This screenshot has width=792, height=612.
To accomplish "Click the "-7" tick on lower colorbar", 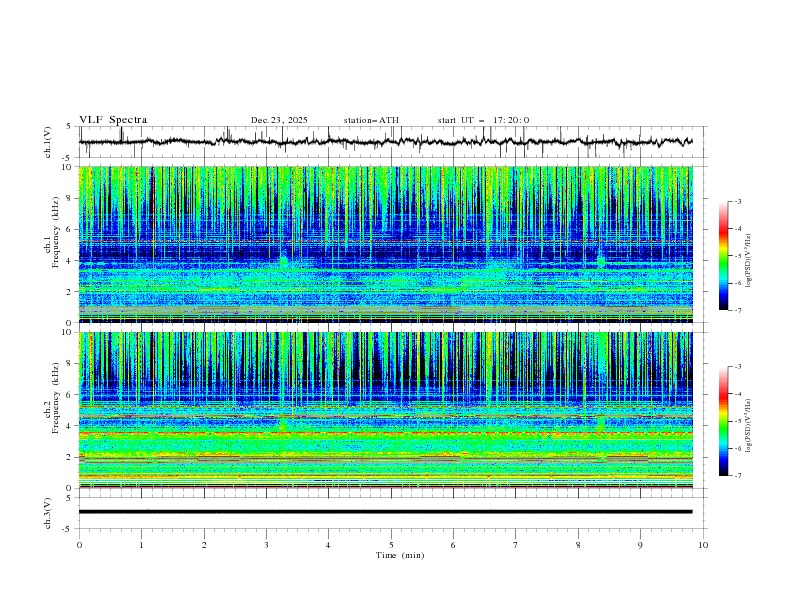I will click(738, 476).
